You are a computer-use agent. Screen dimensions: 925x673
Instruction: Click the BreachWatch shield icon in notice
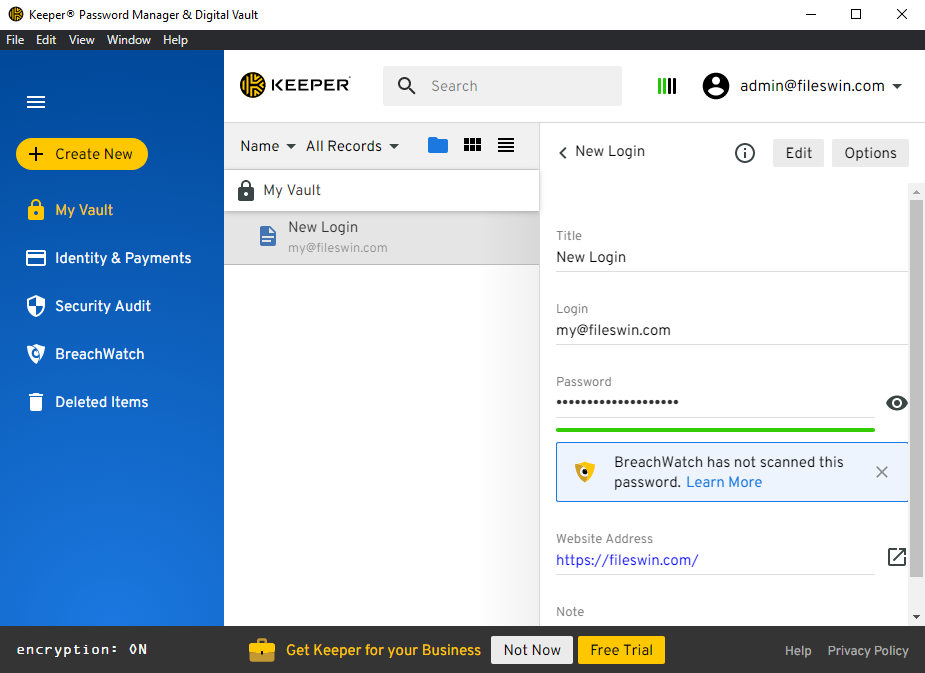click(x=585, y=472)
